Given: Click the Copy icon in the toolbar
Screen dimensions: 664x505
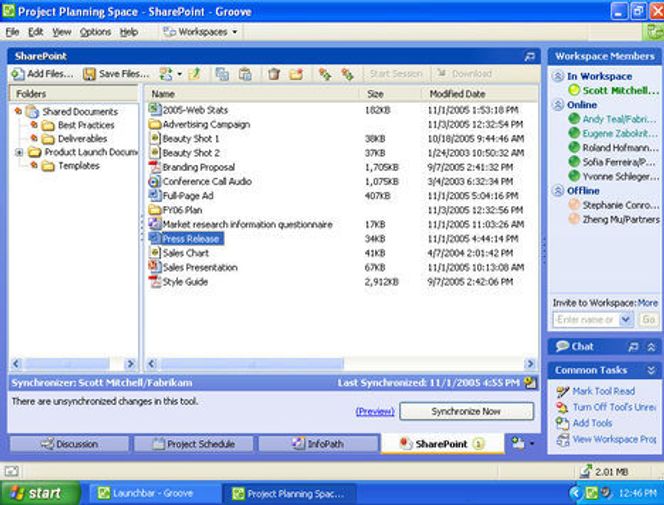Looking at the screenshot, I should click(222, 74).
